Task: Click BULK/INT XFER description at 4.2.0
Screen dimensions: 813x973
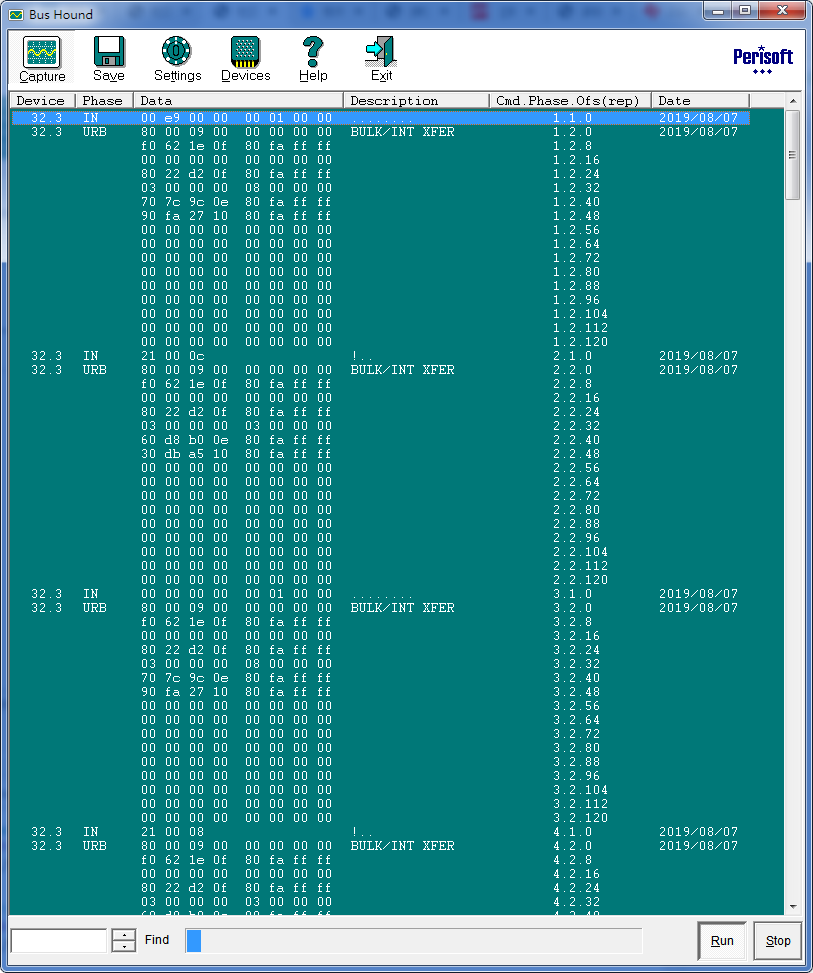Action: [x=402, y=846]
